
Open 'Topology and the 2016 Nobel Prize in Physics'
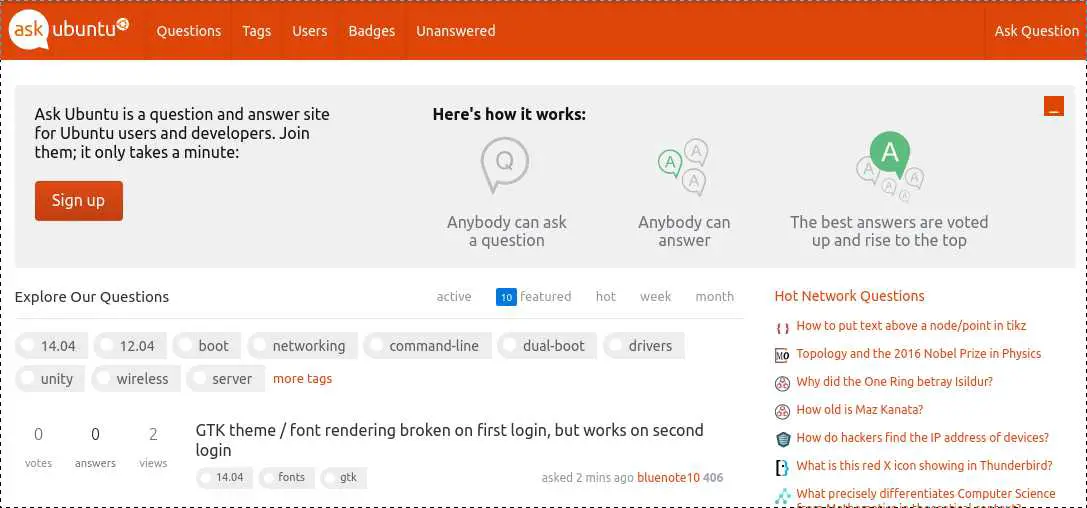919,353
